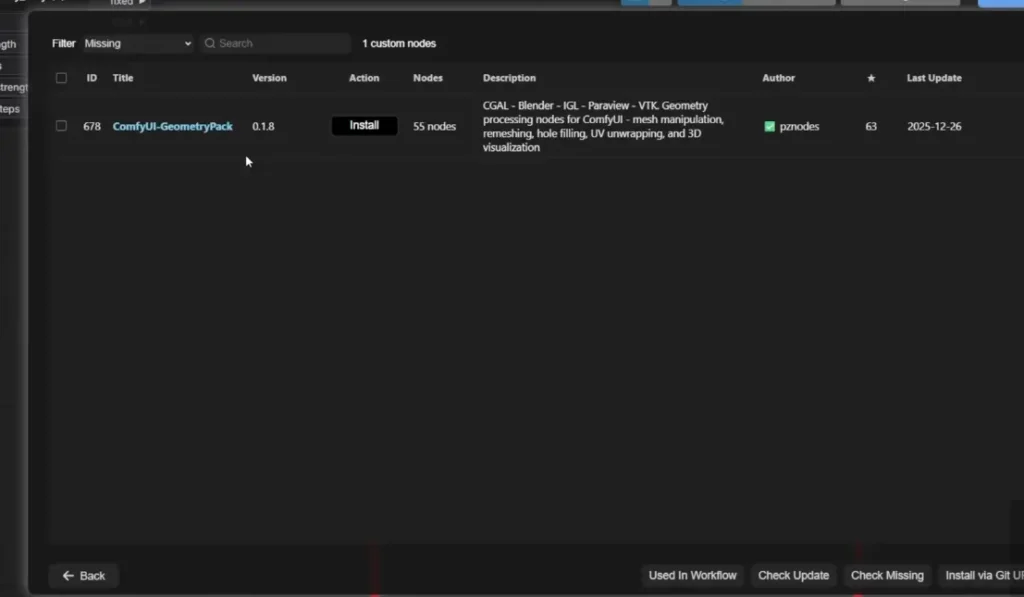Sort by the ID column header
This screenshot has height=597, width=1024.
pyautogui.click(x=91, y=78)
